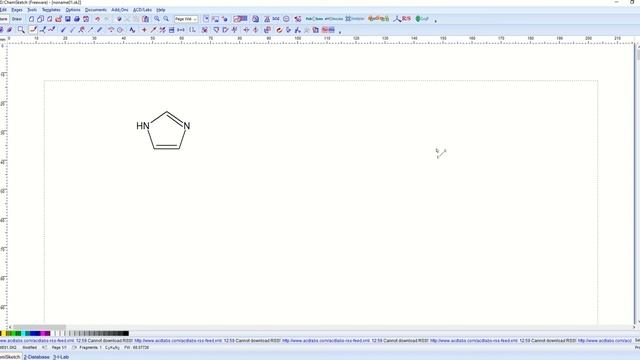Expand the top toolbar overflow arrow

coord(436,20)
